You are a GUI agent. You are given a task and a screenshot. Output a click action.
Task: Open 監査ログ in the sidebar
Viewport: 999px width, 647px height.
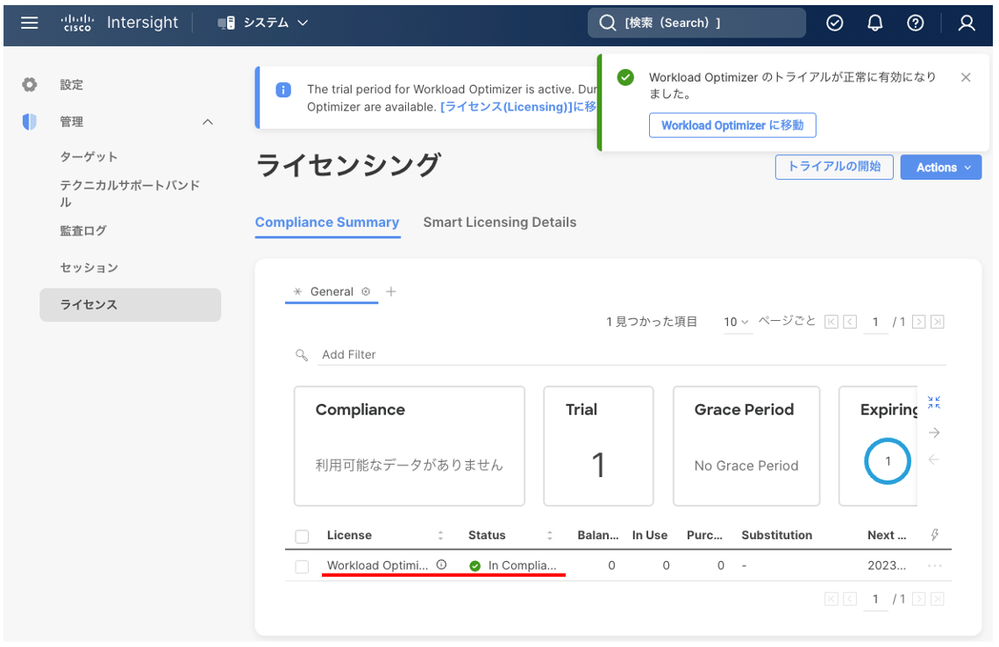(x=83, y=231)
